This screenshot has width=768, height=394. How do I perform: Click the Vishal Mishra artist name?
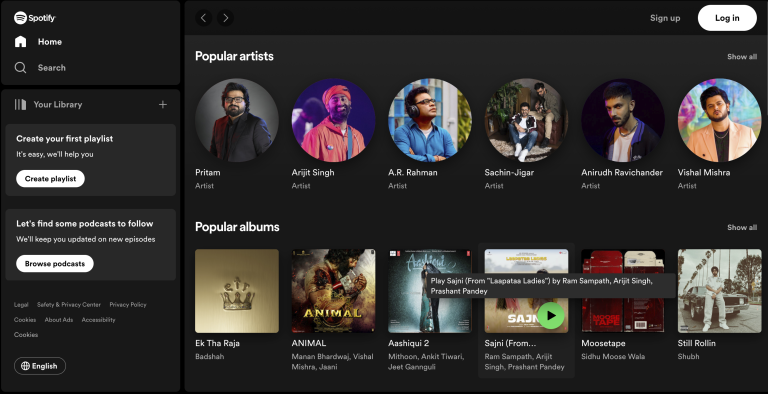pos(704,172)
